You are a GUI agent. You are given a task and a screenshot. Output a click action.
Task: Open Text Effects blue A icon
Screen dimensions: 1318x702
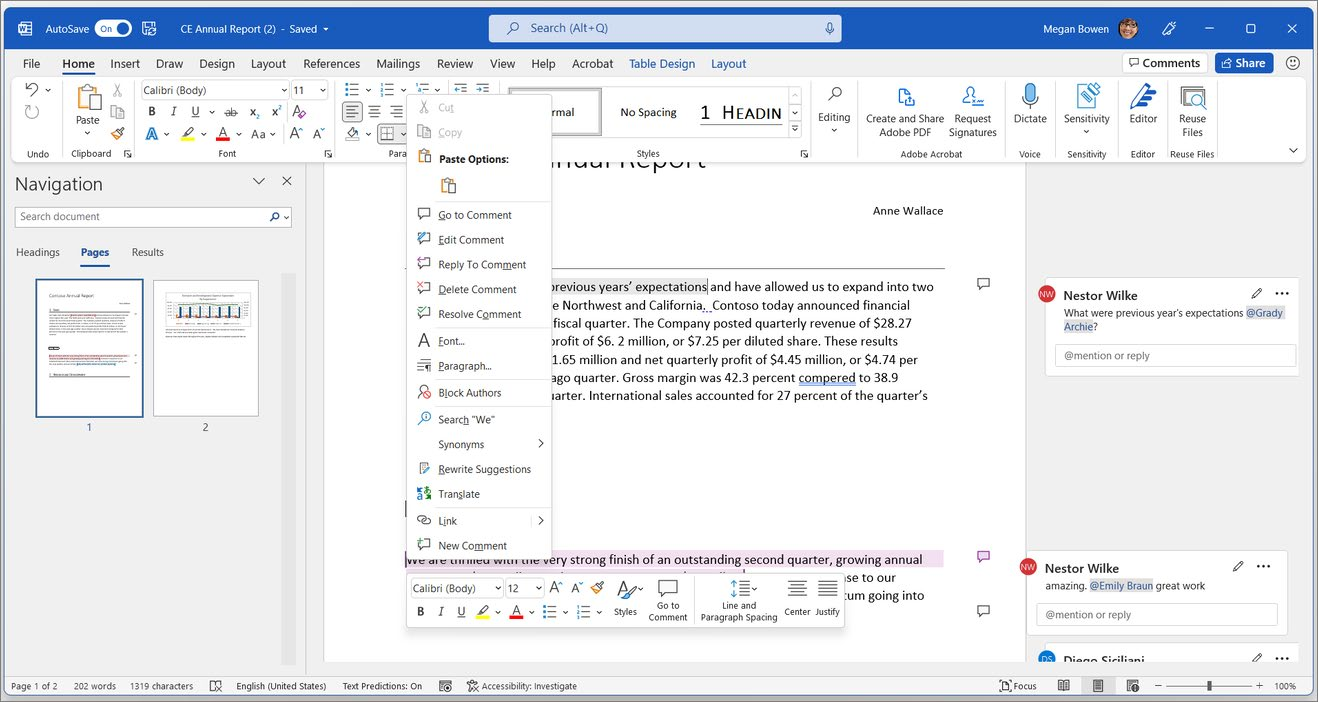pyautogui.click(x=152, y=133)
